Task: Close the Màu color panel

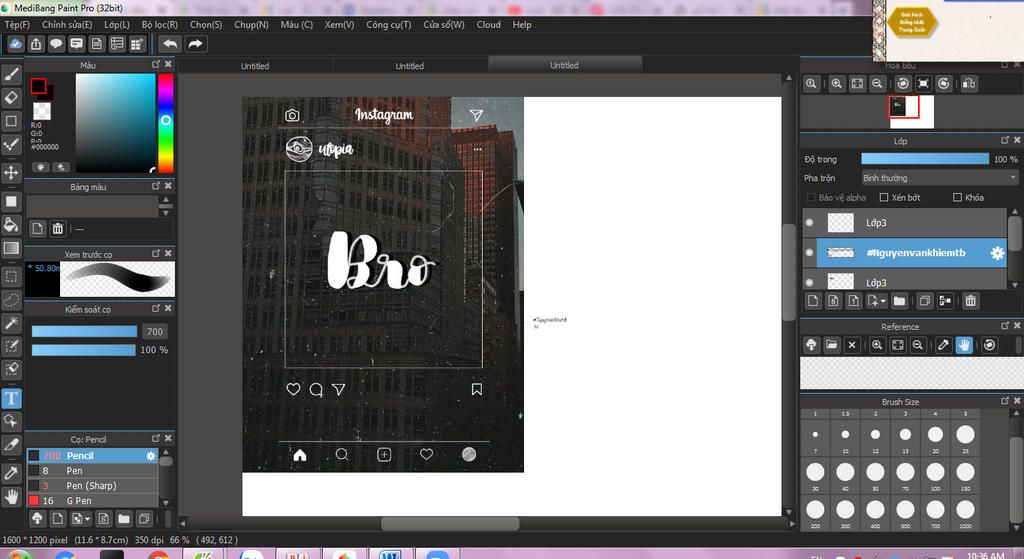Action: (x=168, y=64)
